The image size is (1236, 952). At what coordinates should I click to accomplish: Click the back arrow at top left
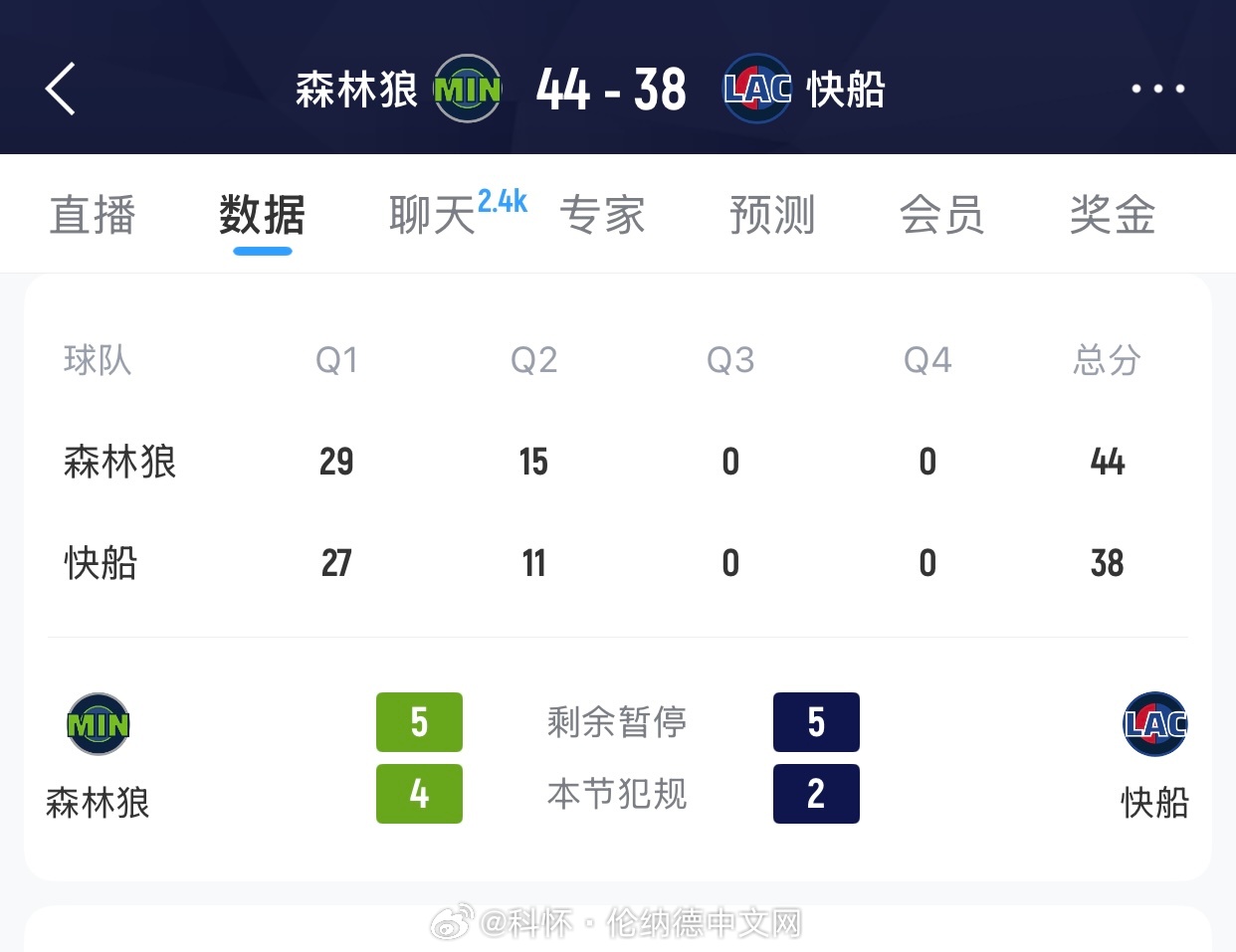point(60,88)
